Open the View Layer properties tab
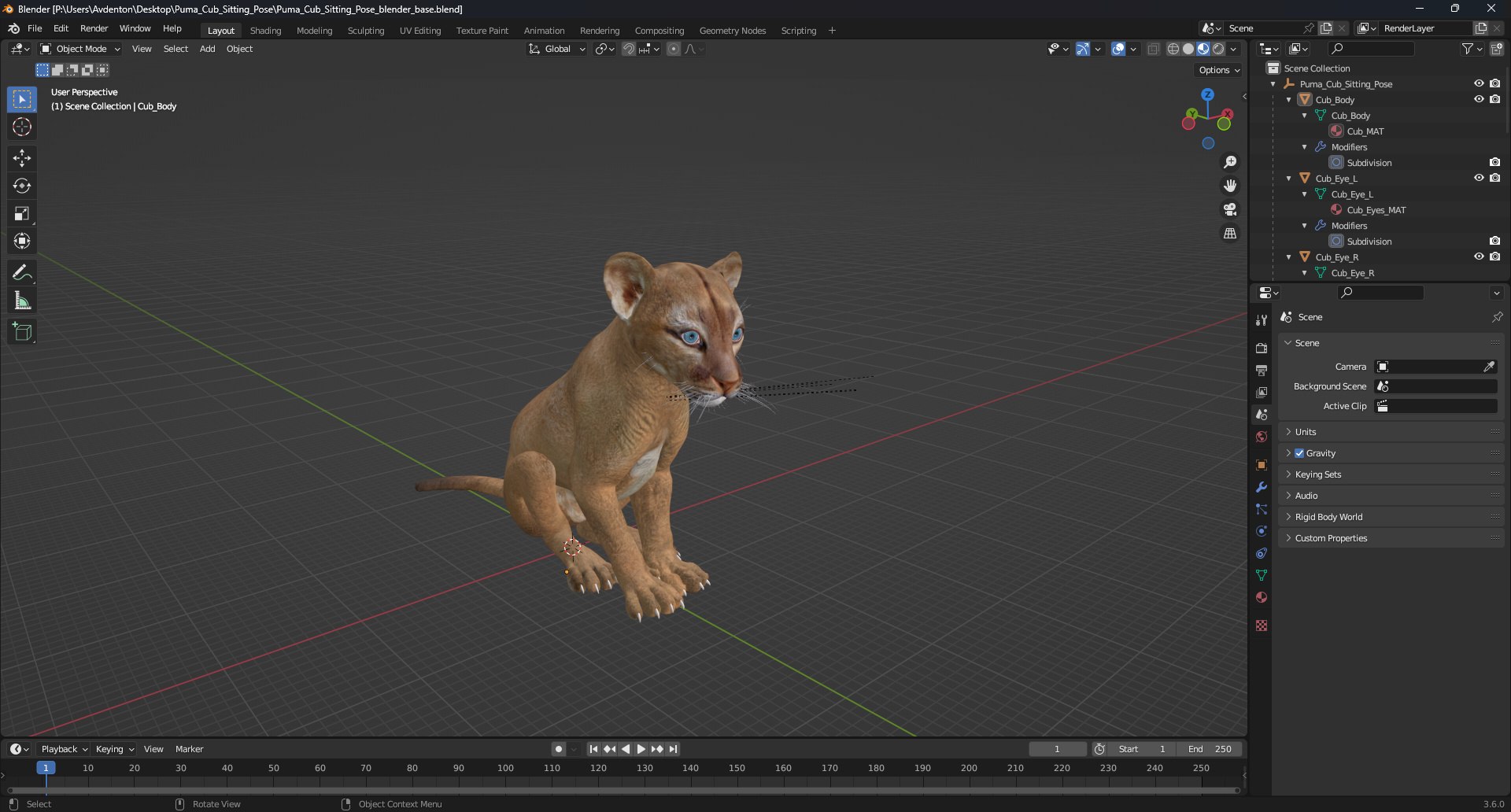The width and height of the screenshot is (1511, 812). (1262, 392)
